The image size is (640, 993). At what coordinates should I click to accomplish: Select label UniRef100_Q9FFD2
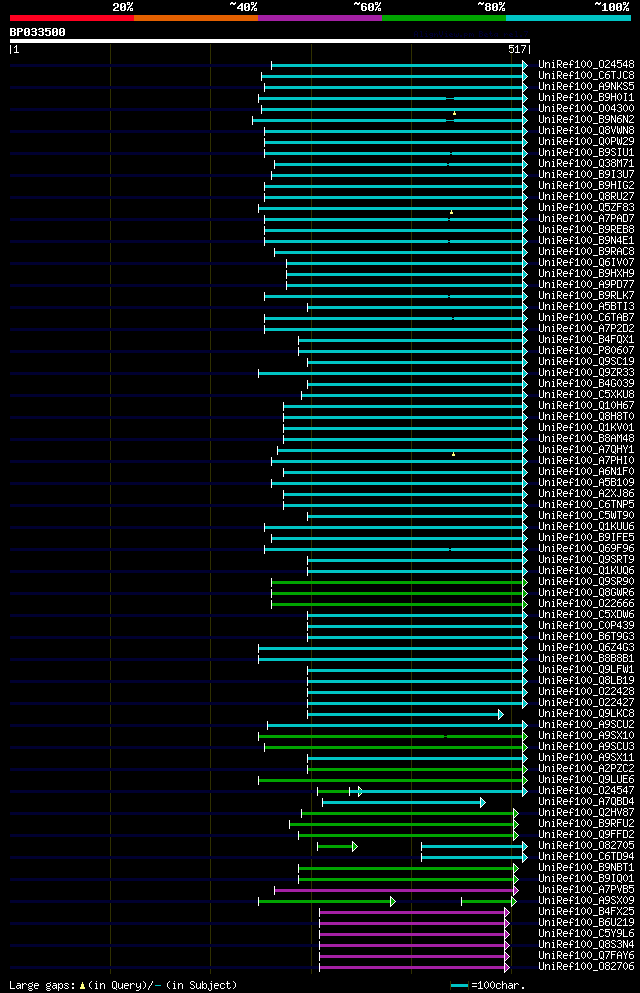(x=586, y=835)
